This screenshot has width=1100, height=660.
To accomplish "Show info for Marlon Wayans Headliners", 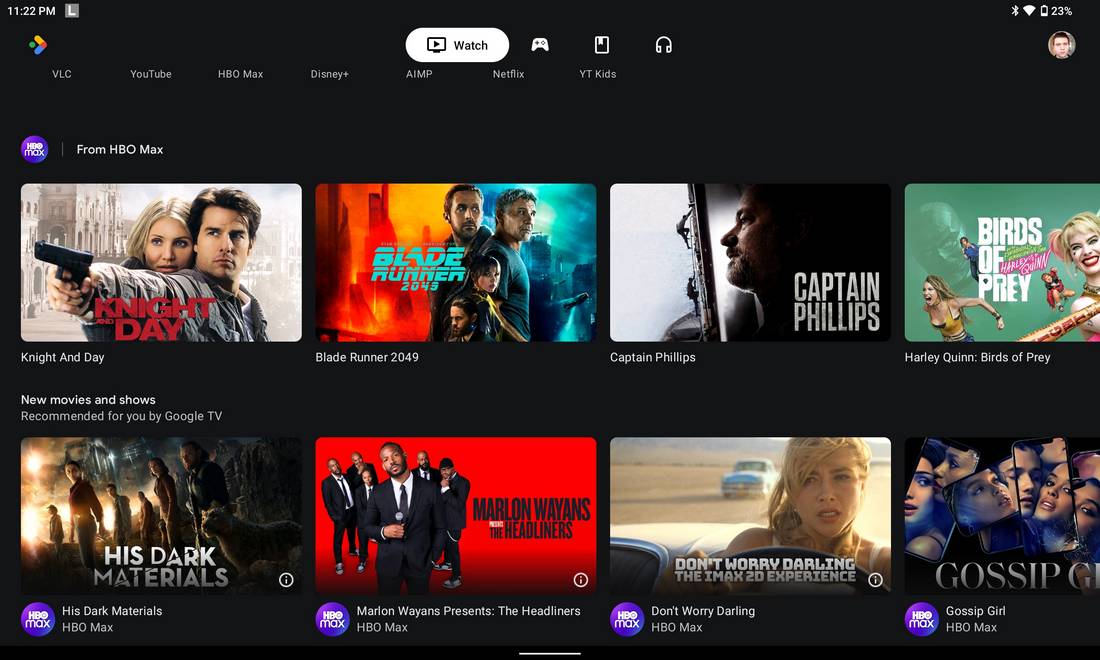I will 581,580.
